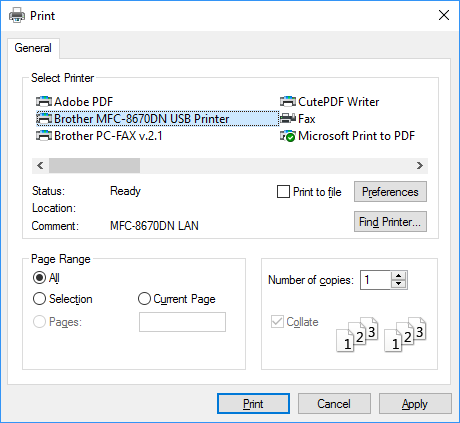Open the General tab
The height and width of the screenshot is (423, 460).
click(x=33, y=48)
